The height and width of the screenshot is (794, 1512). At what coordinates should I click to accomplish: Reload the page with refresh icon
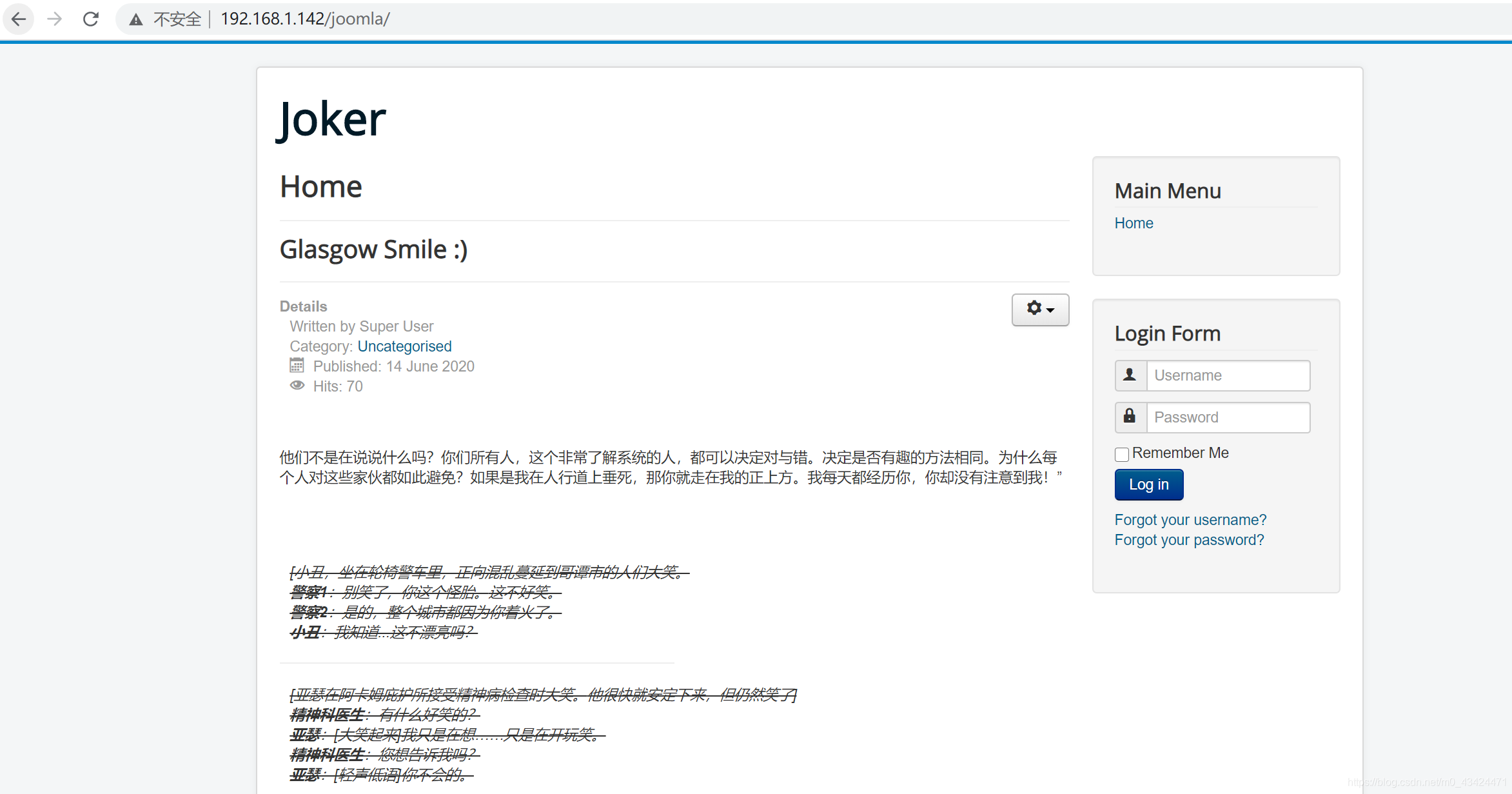pyautogui.click(x=91, y=19)
